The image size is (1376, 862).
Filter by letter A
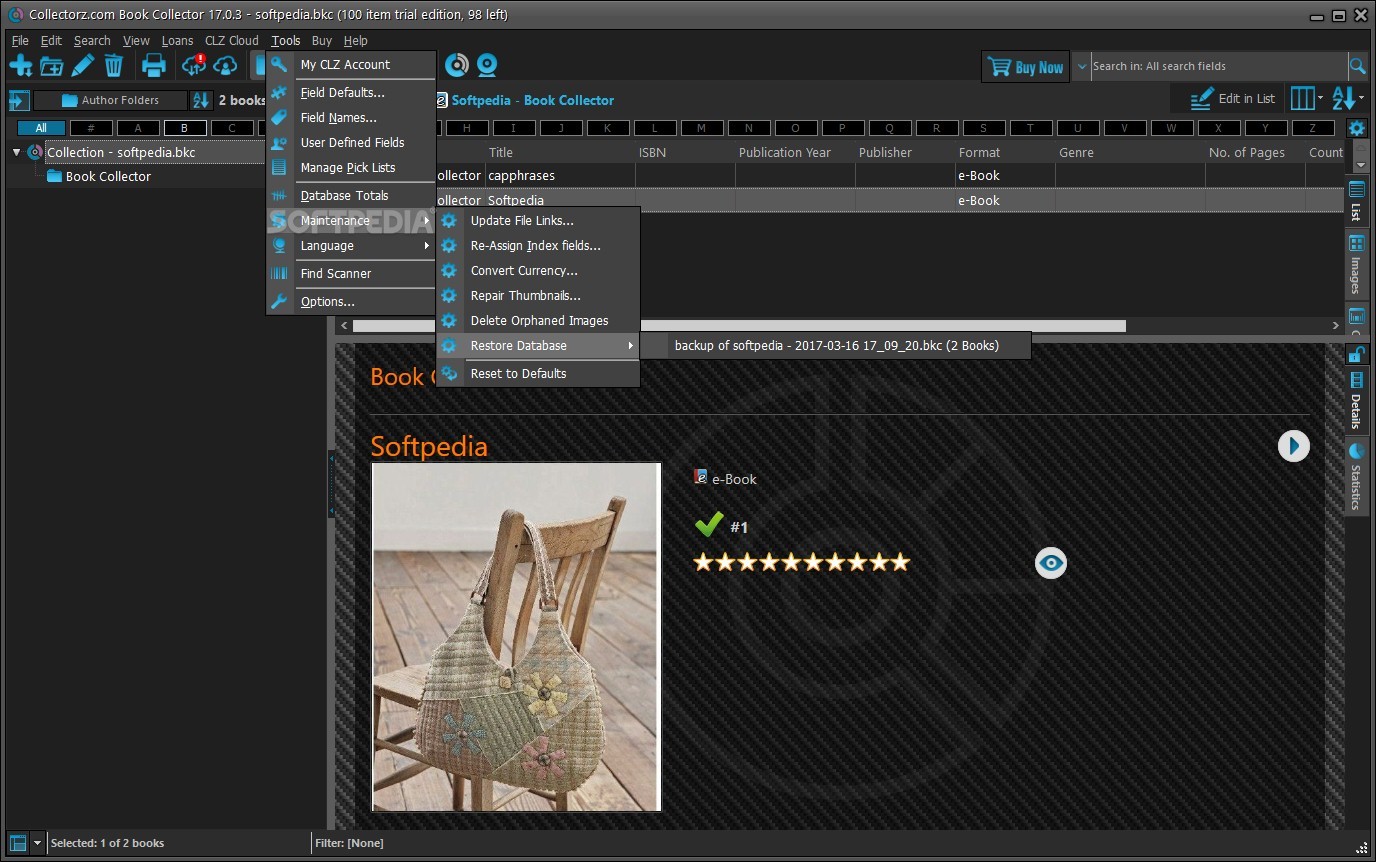pos(138,128)
